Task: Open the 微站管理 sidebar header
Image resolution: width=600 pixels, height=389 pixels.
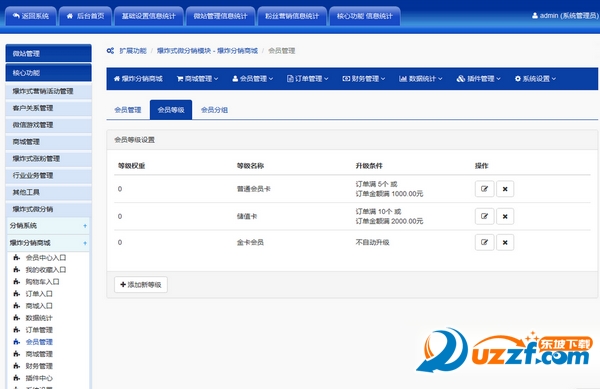Action: click(x=49, y=53)
